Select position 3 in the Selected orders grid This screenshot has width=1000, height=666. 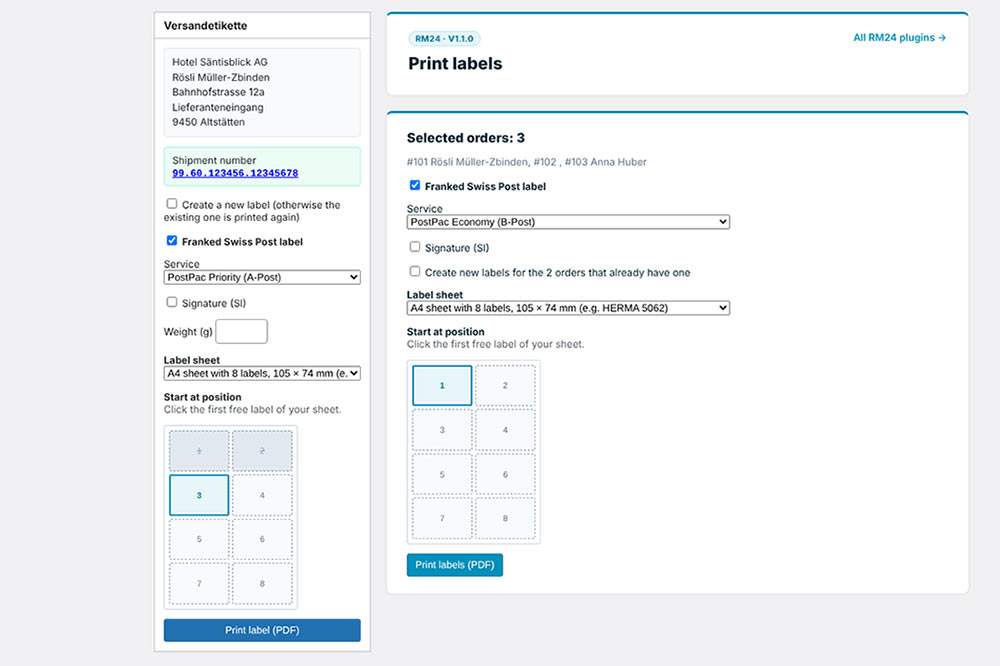click(x=442, y=430)
